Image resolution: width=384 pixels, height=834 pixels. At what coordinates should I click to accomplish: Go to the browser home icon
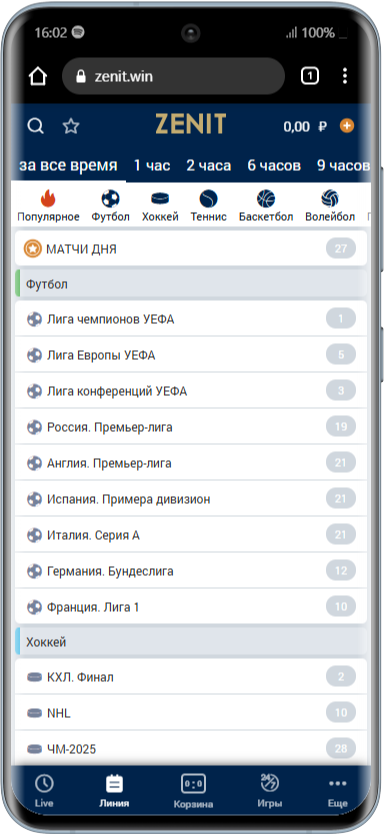click(38, 76)
